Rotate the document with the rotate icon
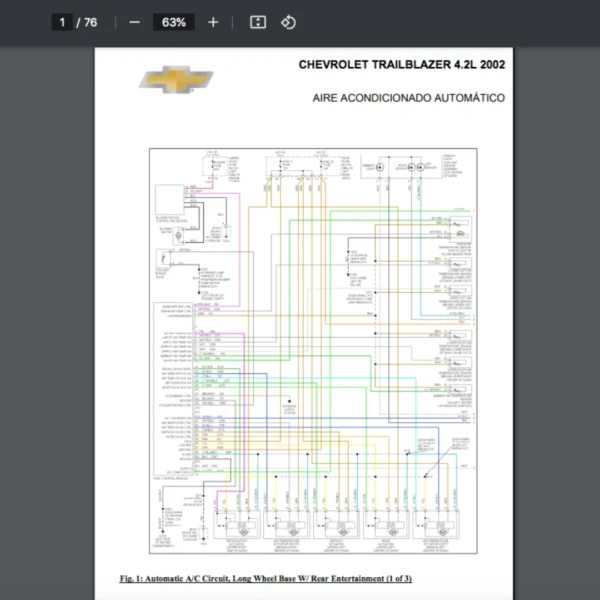This screenshot has width=600, height=600. (288, 22)
